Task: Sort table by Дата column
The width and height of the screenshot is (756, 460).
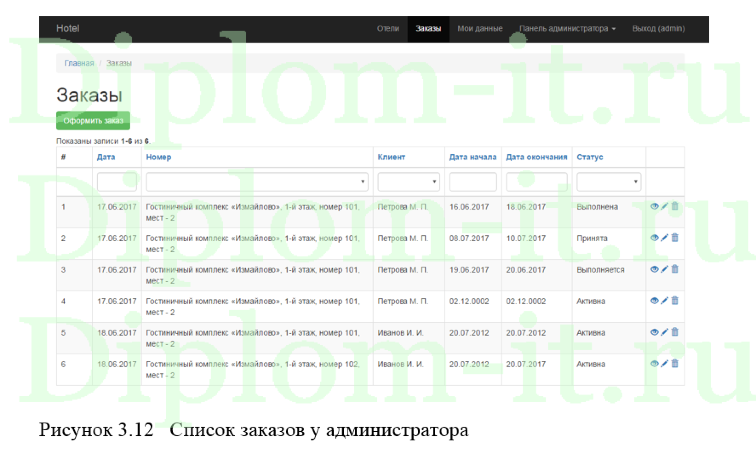Action: [x=106, y=157]
